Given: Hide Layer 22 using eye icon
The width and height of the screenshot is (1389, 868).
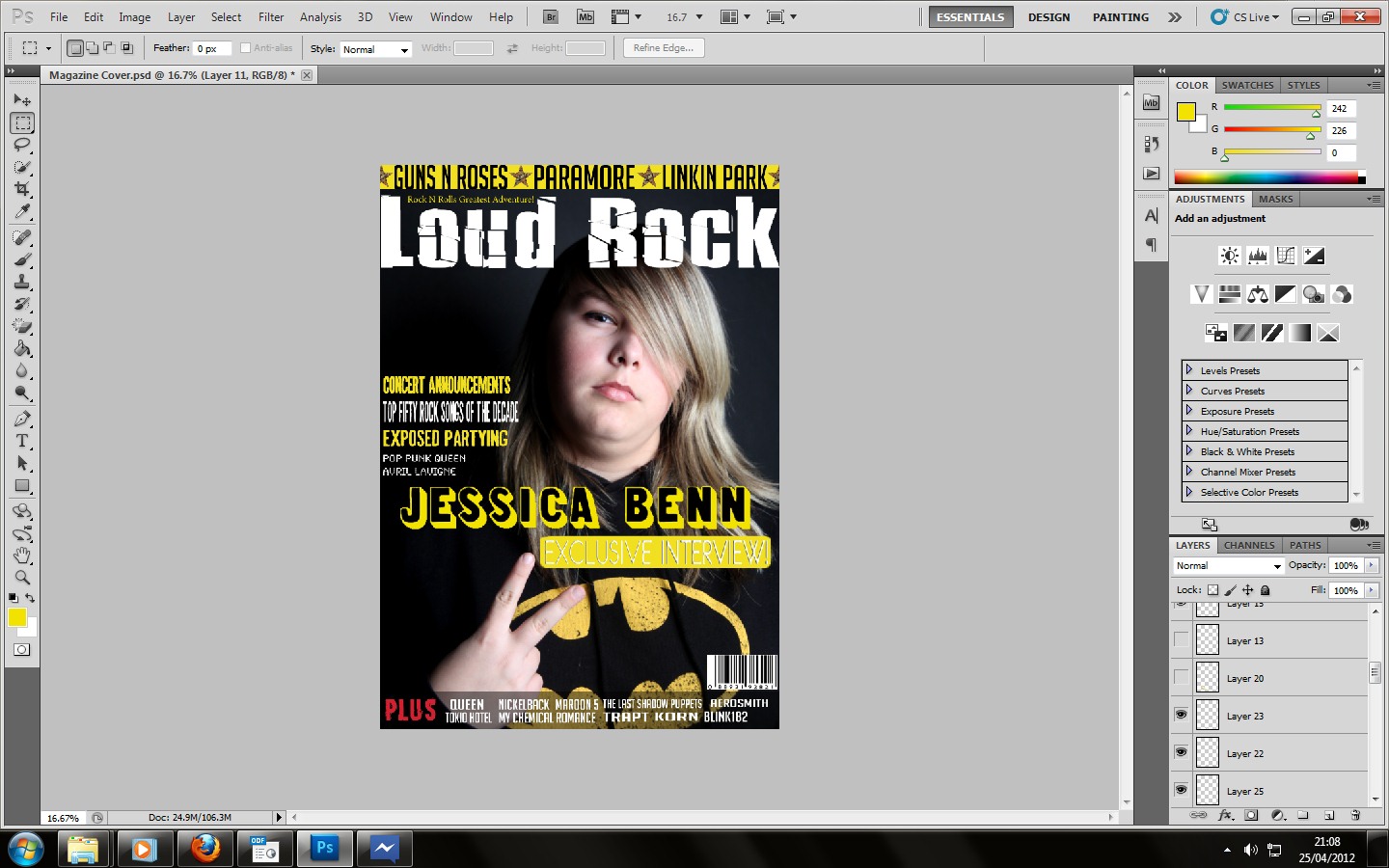Looking at the screenshot, I should click(1181, 752).
